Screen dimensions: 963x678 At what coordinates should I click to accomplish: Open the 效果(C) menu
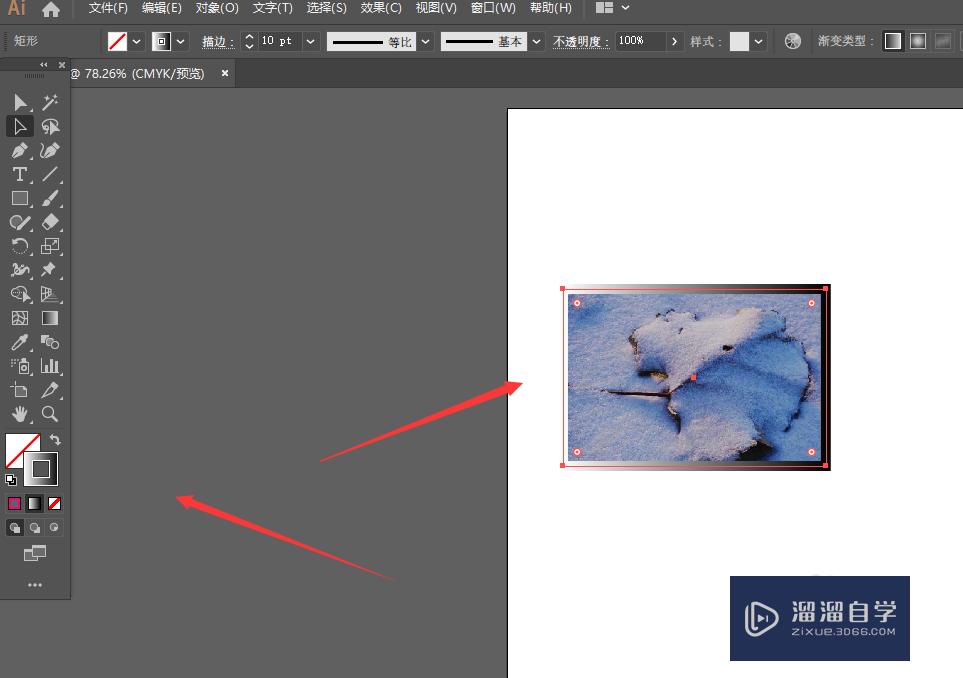(x=381, y=8)
